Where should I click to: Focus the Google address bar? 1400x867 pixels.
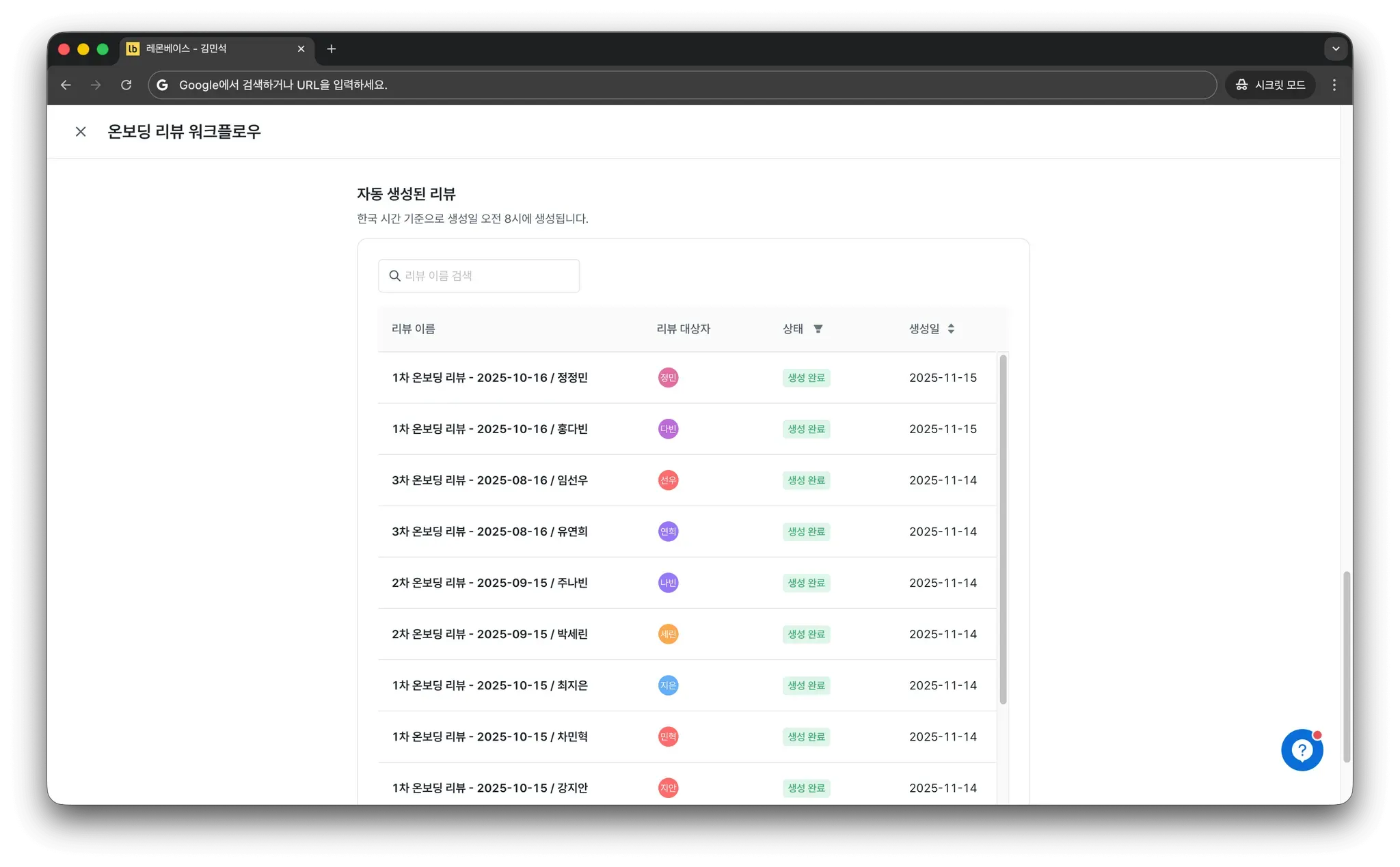682,85
